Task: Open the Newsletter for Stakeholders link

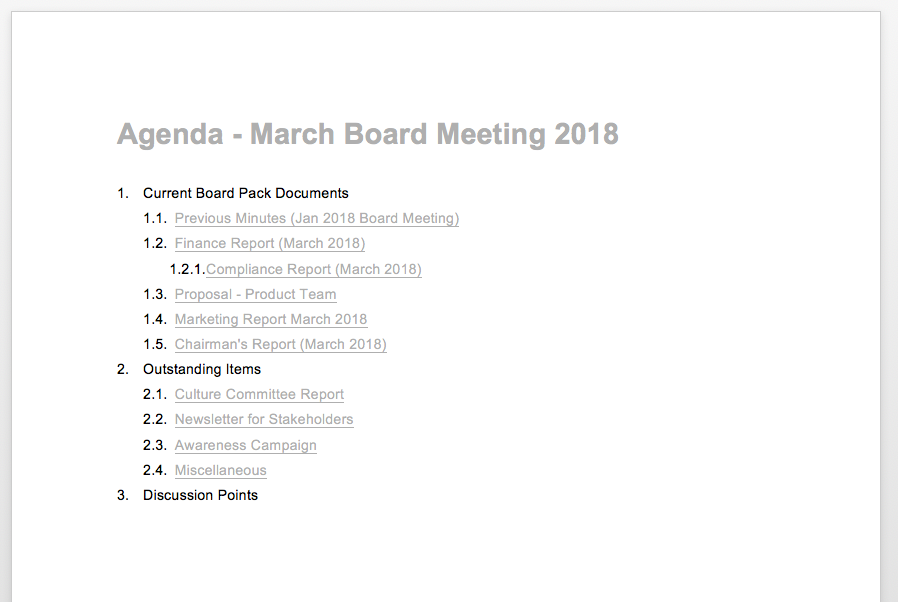Action: (264, 419)
